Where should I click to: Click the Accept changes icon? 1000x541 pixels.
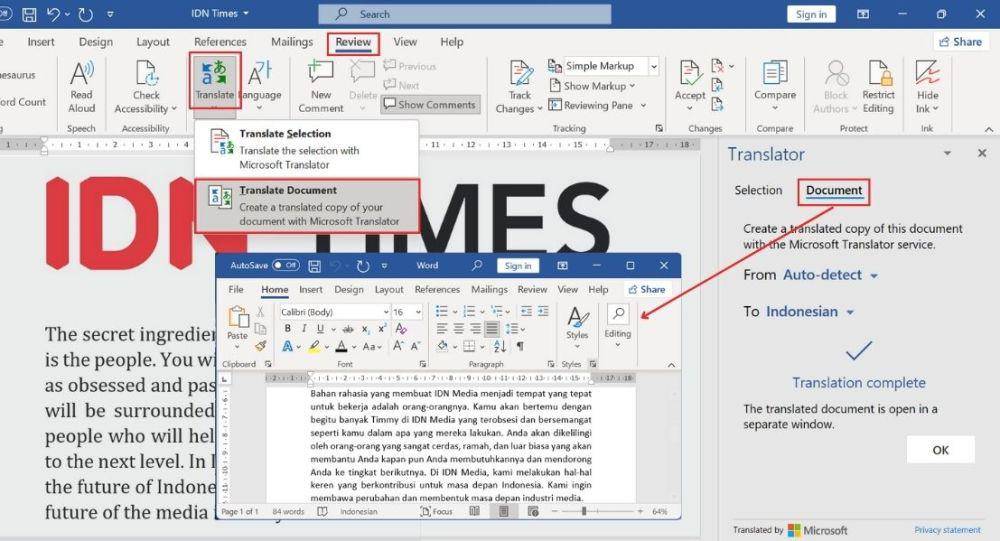pos(690,73)
